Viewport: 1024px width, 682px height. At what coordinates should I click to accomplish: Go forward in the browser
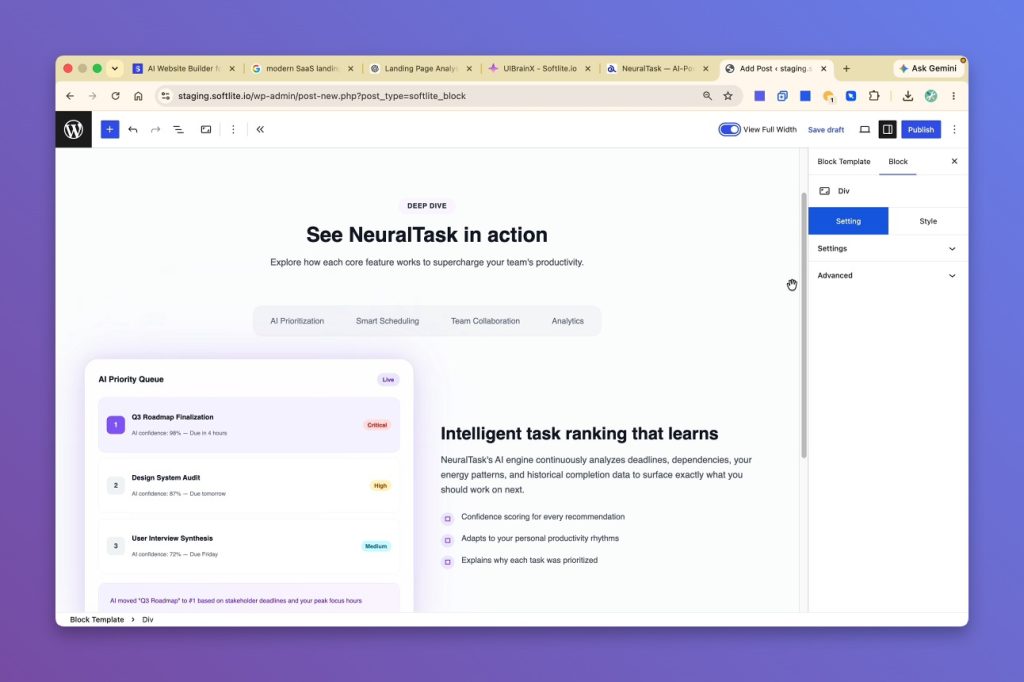coord(93,96)
